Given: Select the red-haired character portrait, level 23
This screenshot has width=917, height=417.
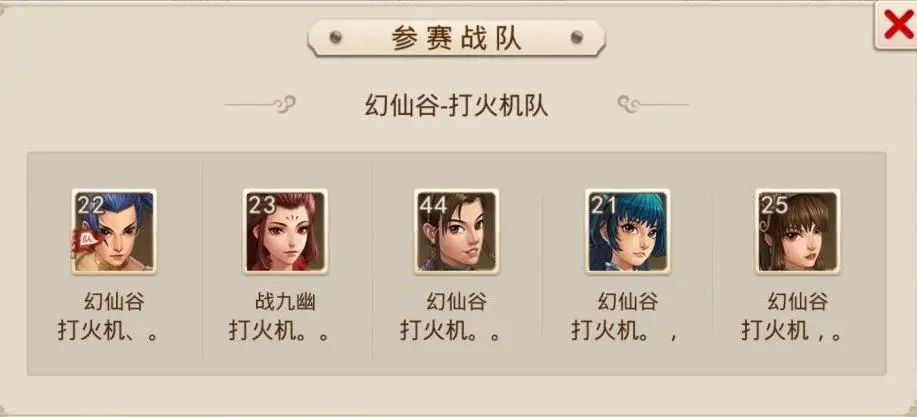Looking at the screenshot, I should pos(285,232).
